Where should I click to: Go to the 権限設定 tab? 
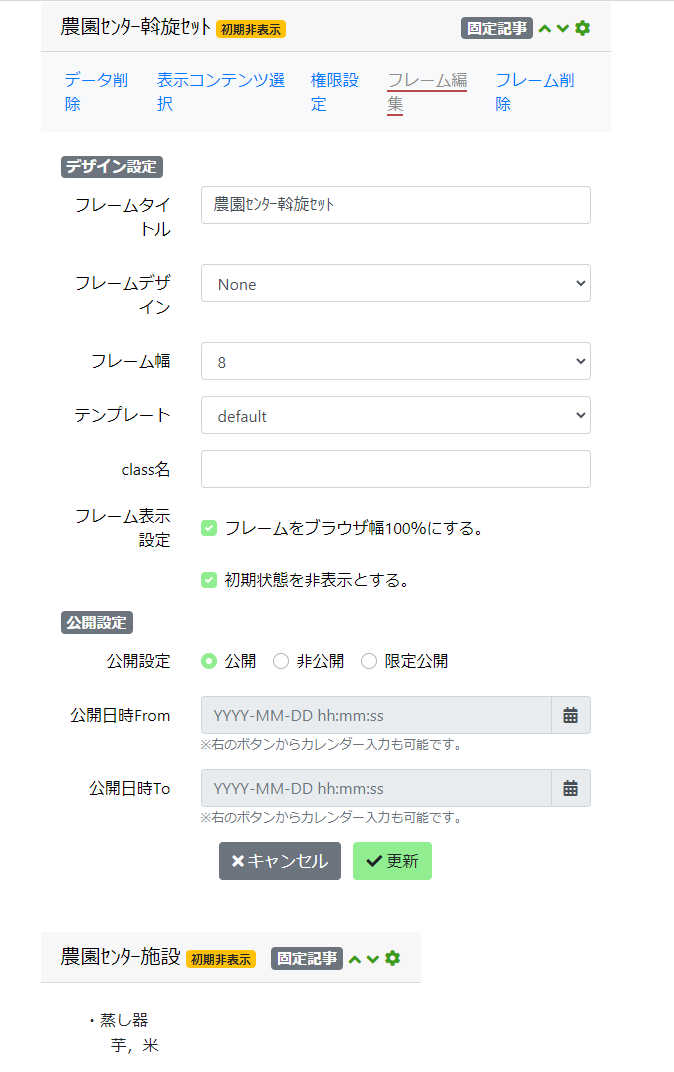click(x=334, y=92)
